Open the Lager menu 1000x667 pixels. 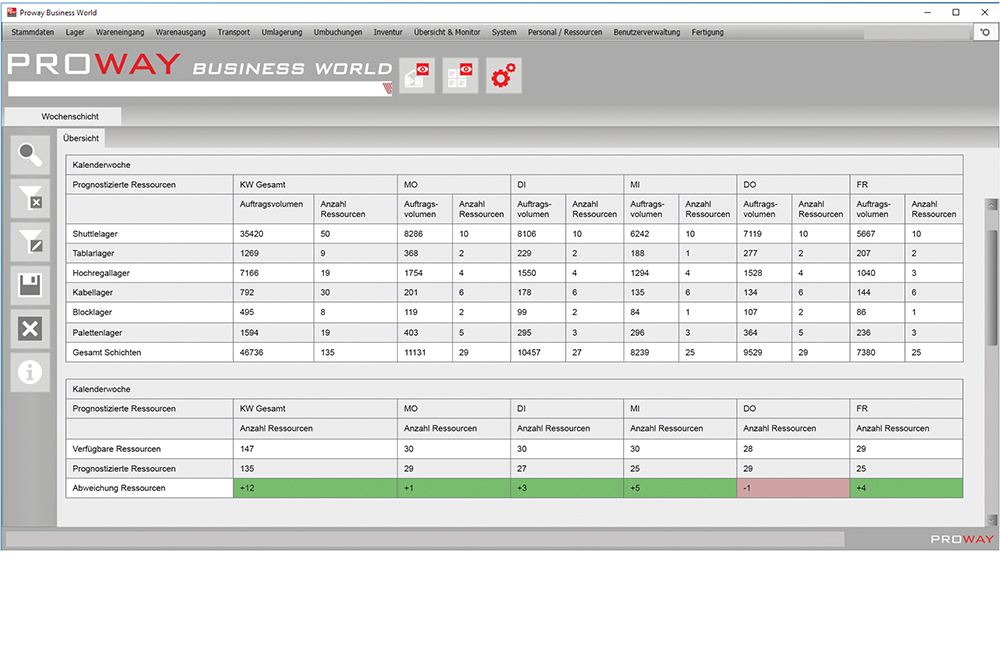tap(75, 32)
